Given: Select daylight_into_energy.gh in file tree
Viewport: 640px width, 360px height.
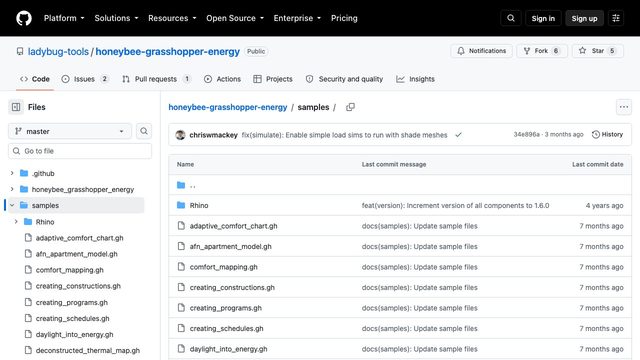Looking at the screenshot, I should 75,334.
